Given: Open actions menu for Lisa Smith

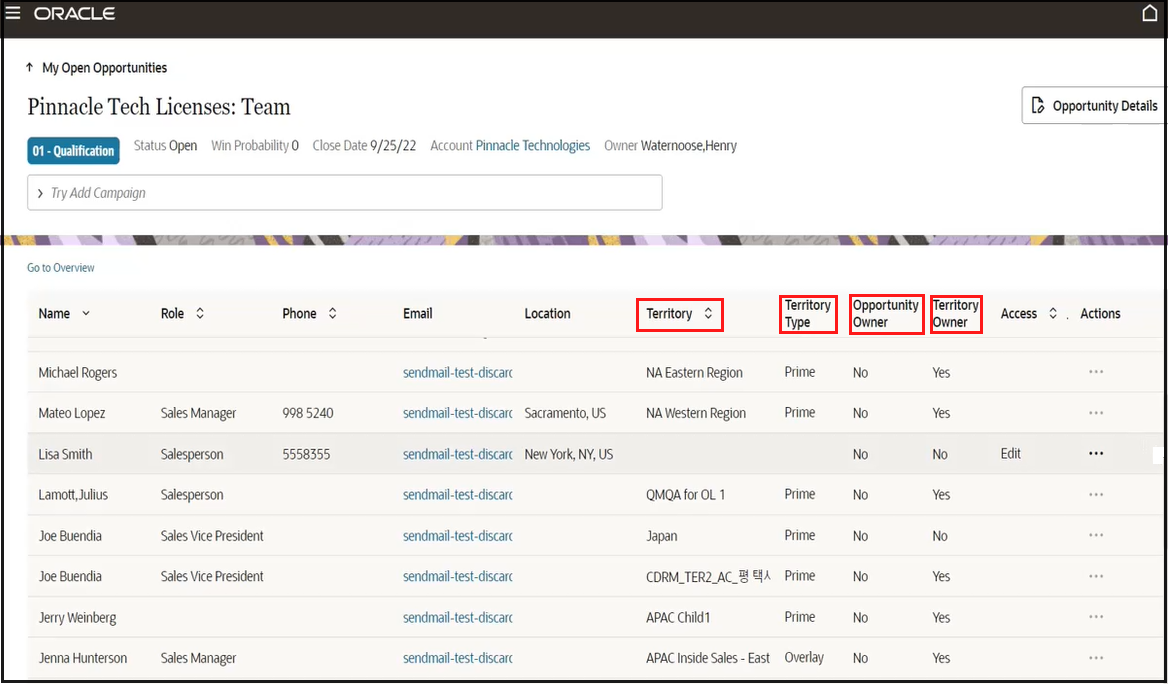Looking at the screenshot, I should 1096,454.
